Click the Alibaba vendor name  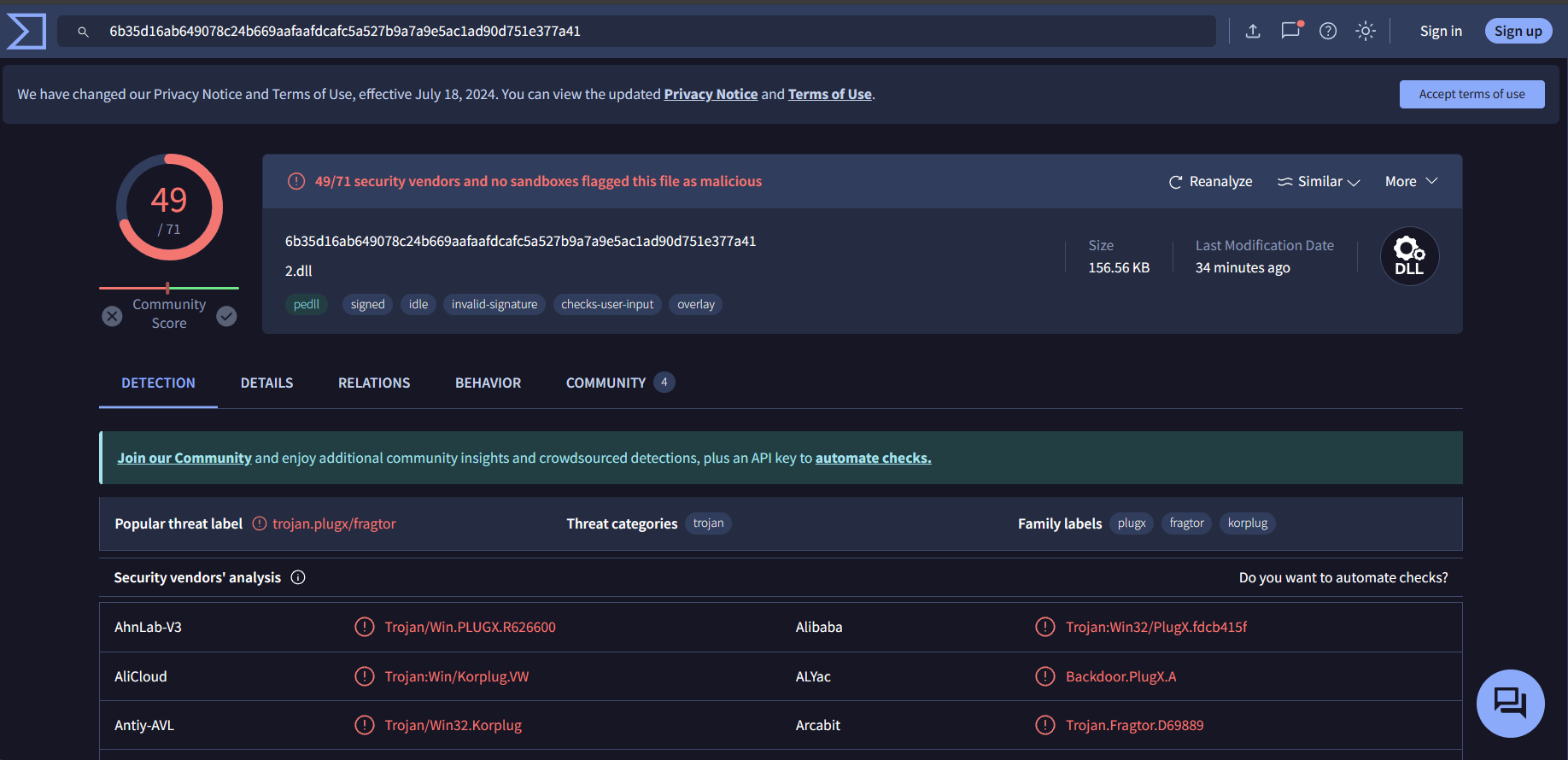coord(819,627)
